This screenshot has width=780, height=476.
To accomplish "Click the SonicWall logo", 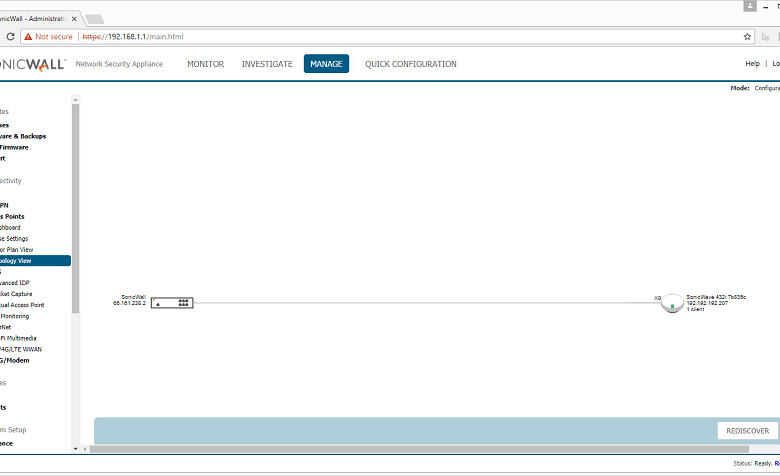I will (x=32, y=64).
